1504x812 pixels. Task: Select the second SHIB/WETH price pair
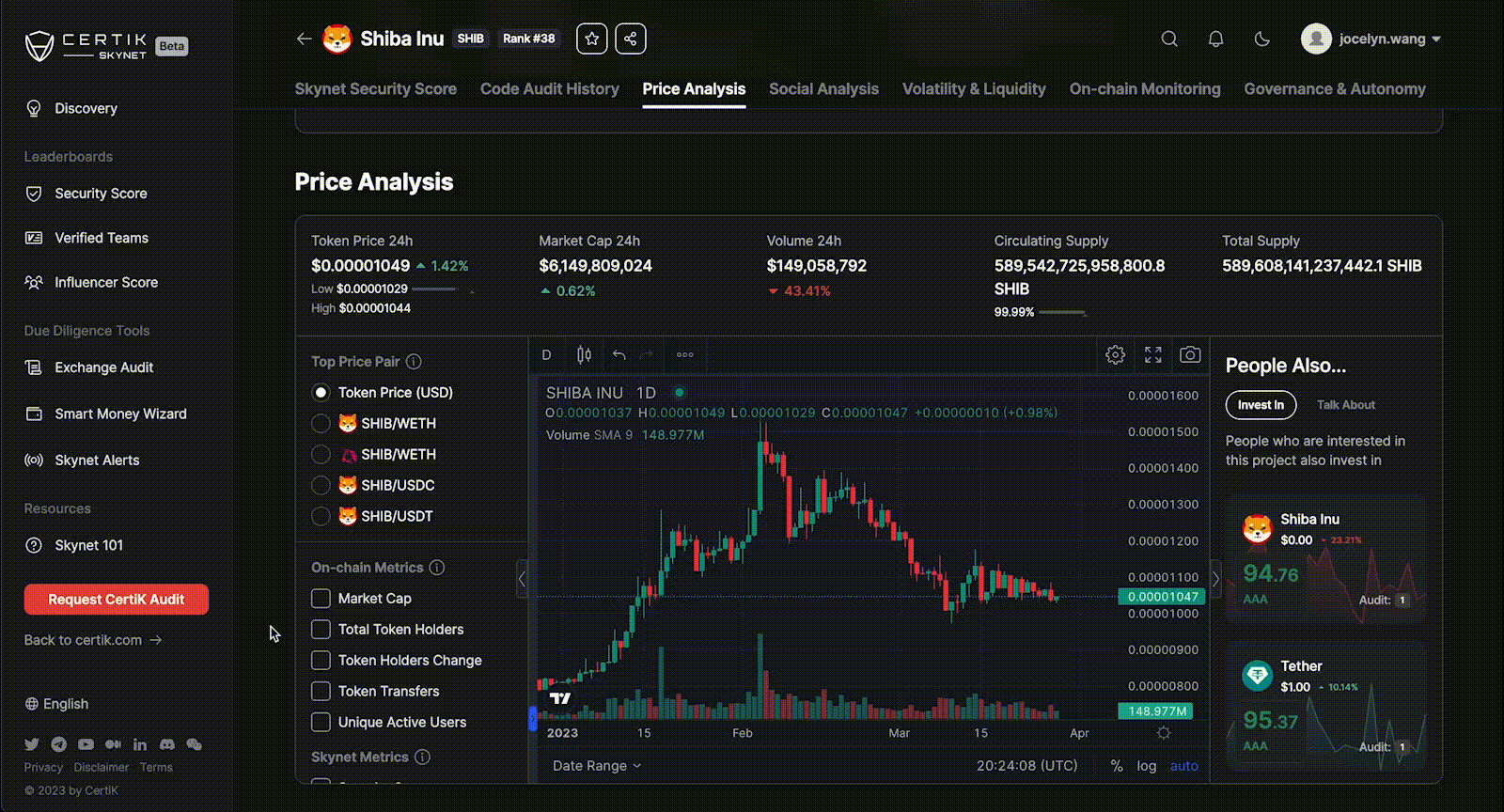coord(321,454)
